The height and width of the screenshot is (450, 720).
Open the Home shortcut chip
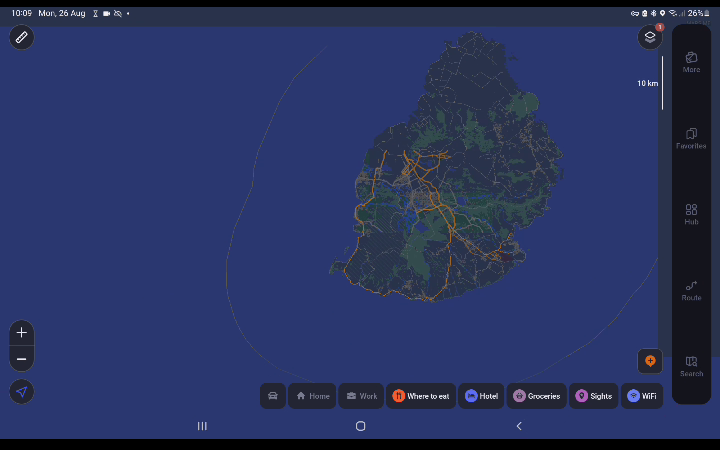(312, 396)
